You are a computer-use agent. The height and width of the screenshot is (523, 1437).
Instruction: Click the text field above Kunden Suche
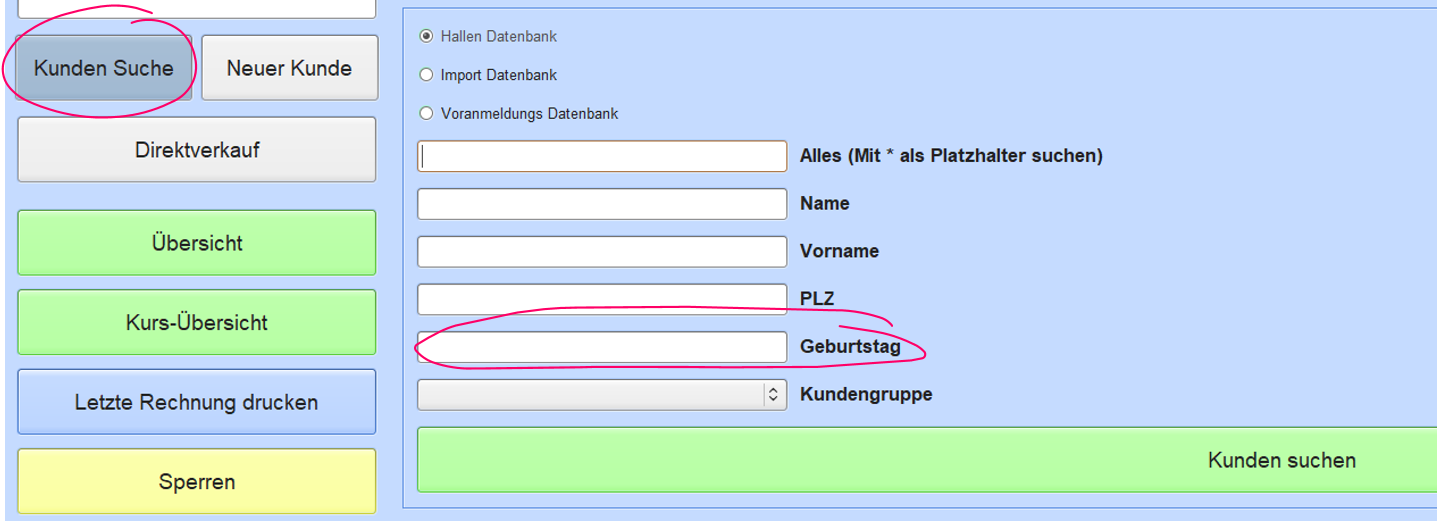tap(197, 8)
